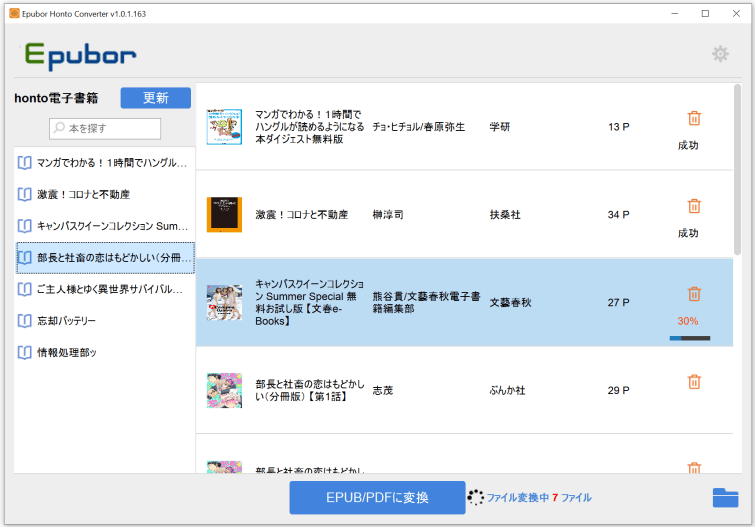Image resolution: width=755 pixels, height=527 pixels.
Task: Click book icon beside sidebar 激震！コロナと不動産
Action: [x=25, y=195]
